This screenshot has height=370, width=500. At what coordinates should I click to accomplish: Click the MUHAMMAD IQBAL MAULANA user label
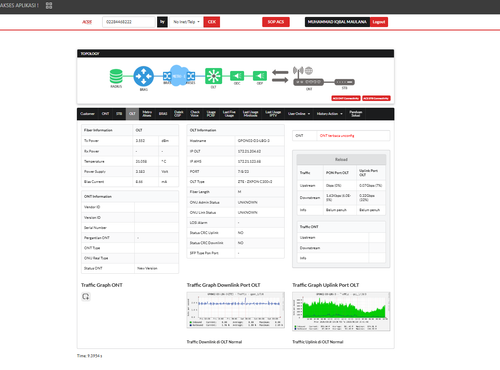tap(337, 22)
